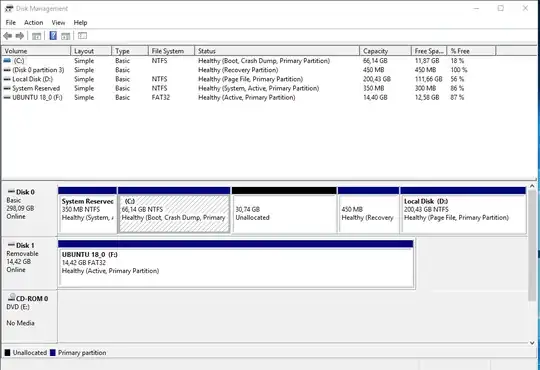The image size is (540, 370).
Task: Click the scroll up arrow in disk pane
Action: [x=532, y=186]
